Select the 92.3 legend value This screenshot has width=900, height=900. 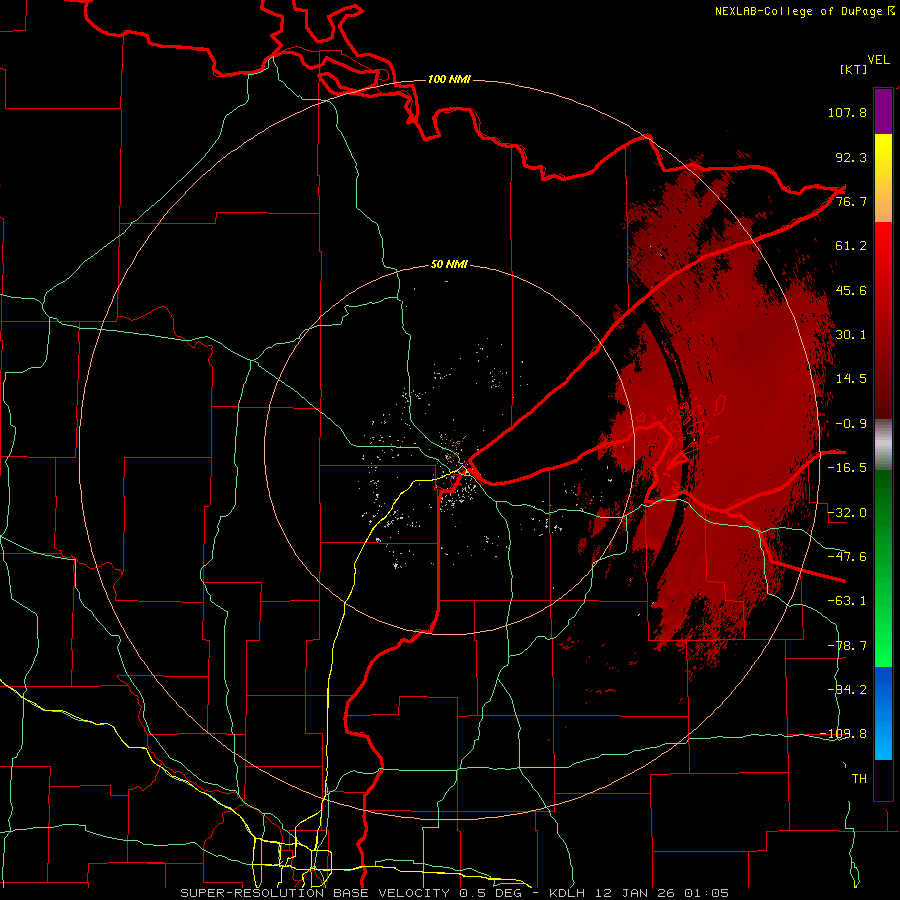tap(851, 157)
